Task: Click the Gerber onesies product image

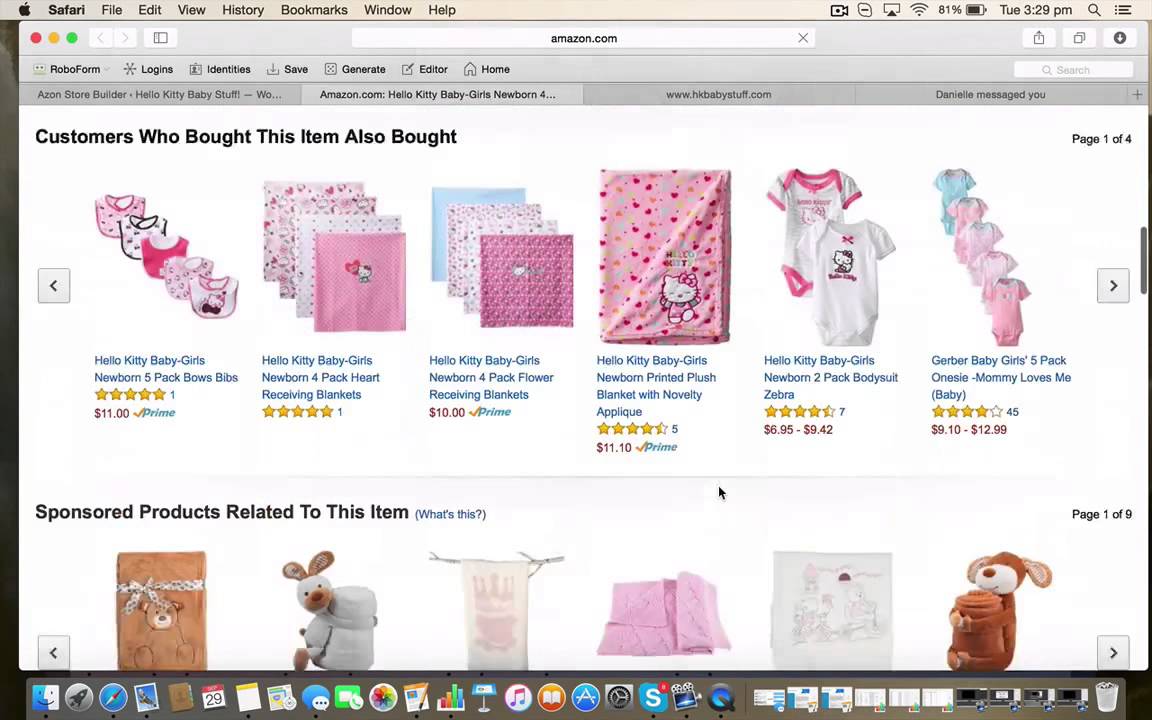Action: (982, 256)
